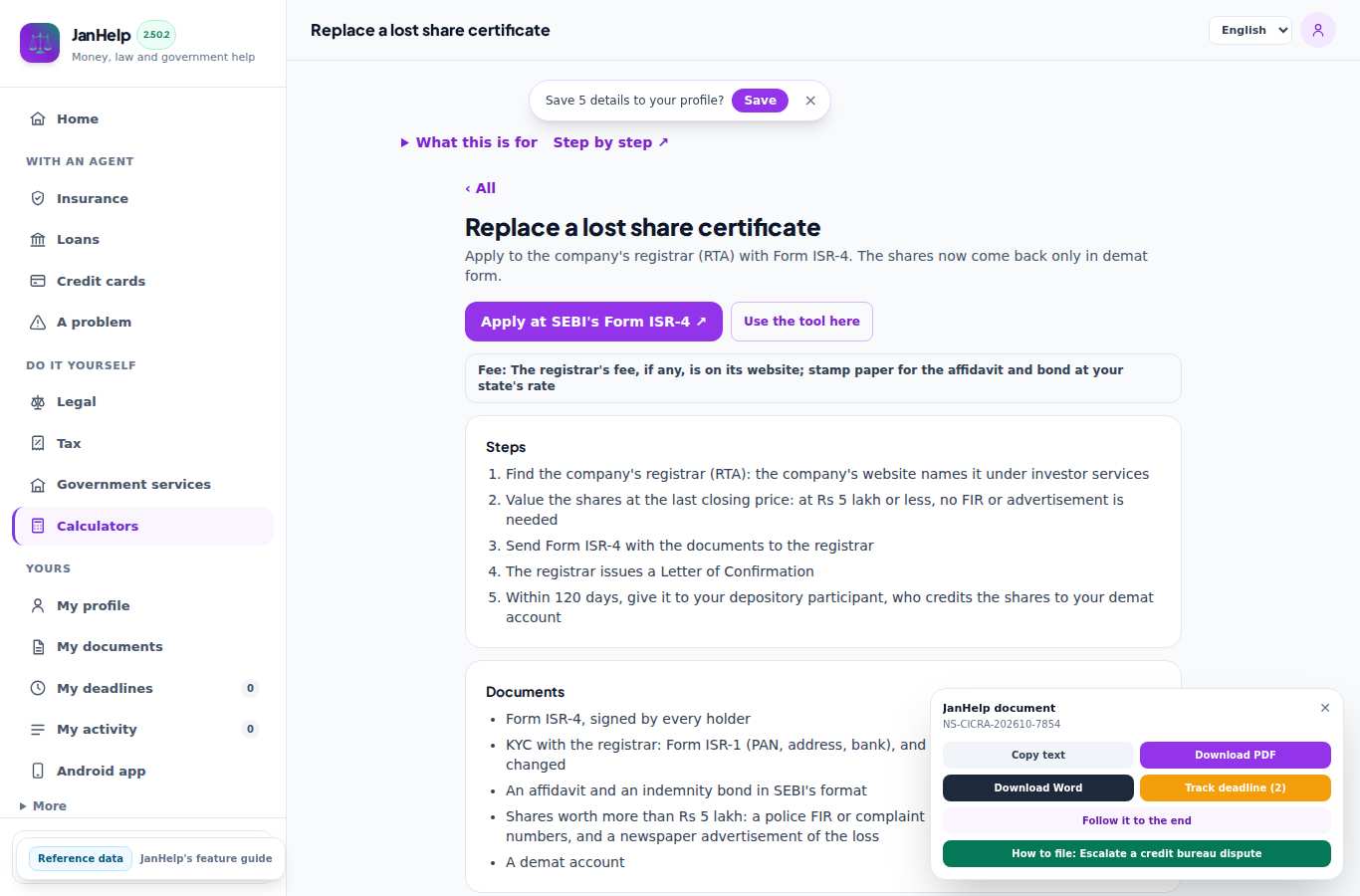Viewport: 1360px width, 896px height.
Task: Click the My activity count badge
Action: 250,729
